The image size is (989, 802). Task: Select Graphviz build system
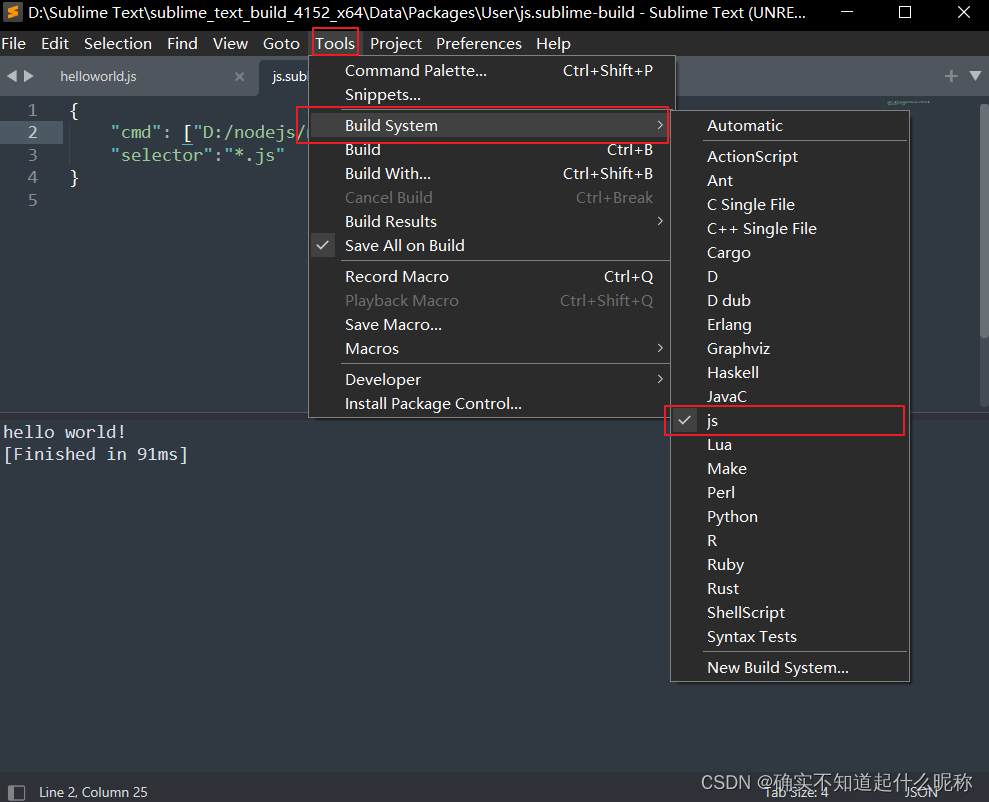click(x=790, y=349)
